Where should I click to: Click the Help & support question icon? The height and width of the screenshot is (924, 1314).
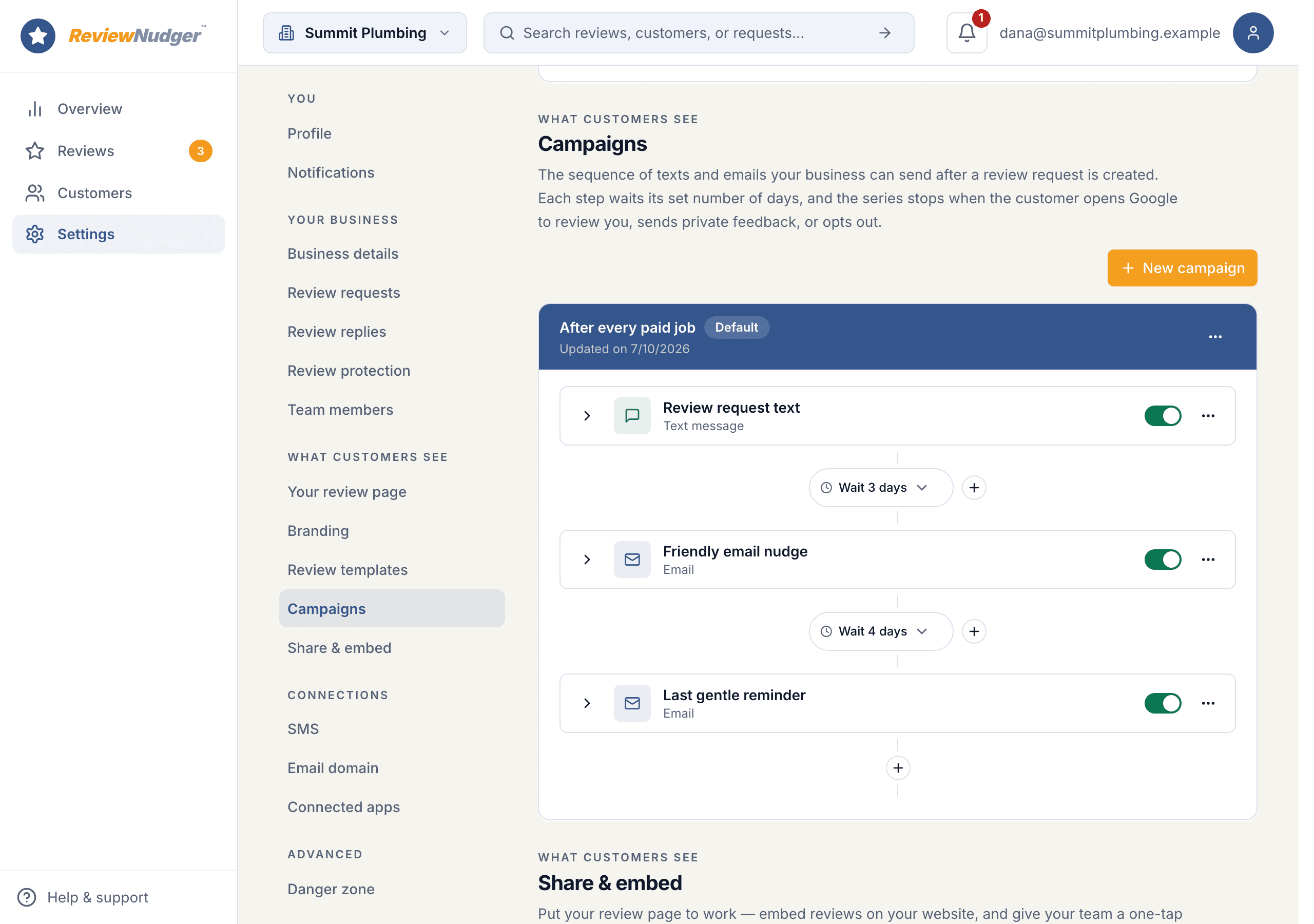pyautogui.click(x=27, y=908)
